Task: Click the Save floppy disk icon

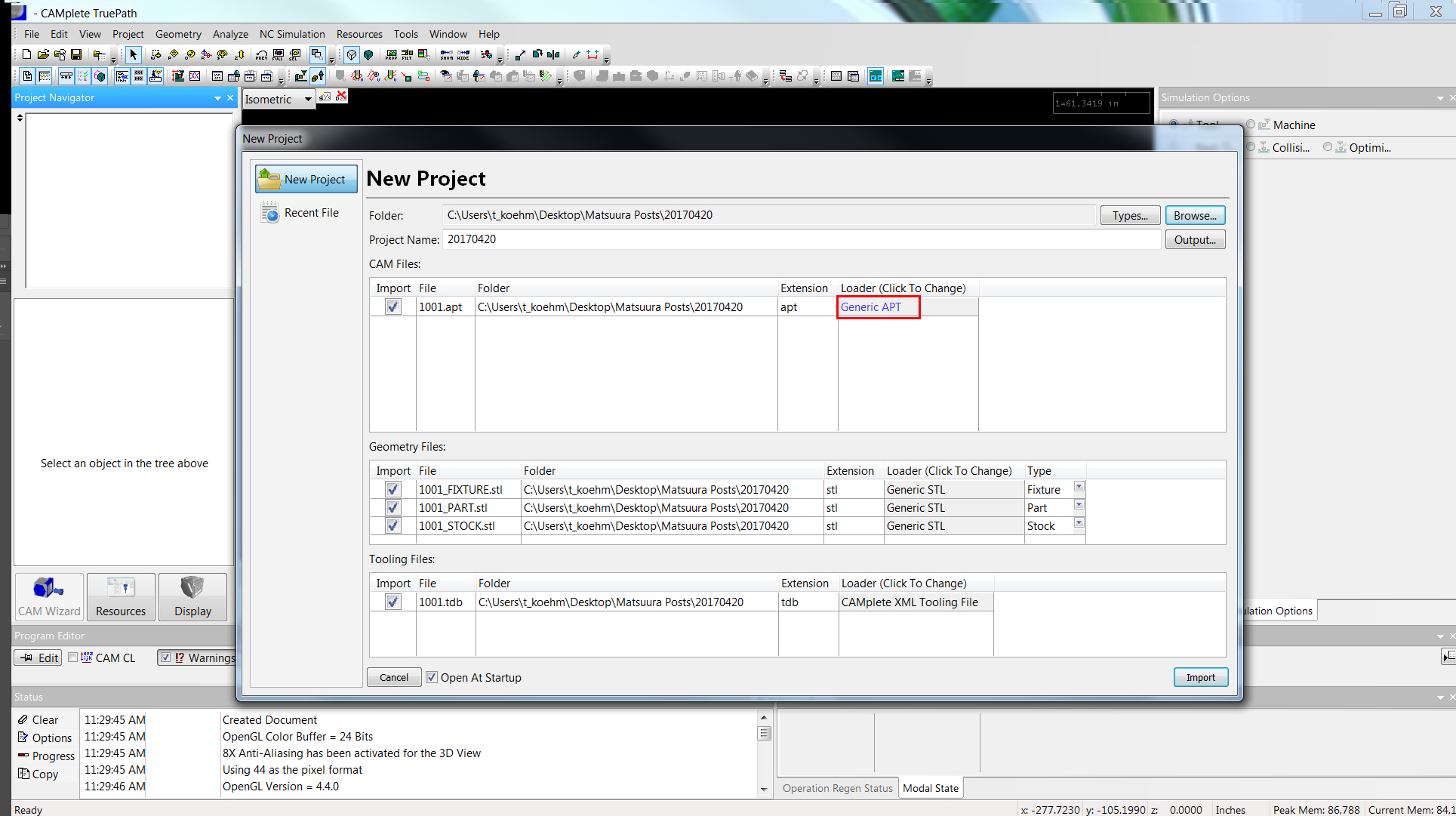Action: point(76,54)
